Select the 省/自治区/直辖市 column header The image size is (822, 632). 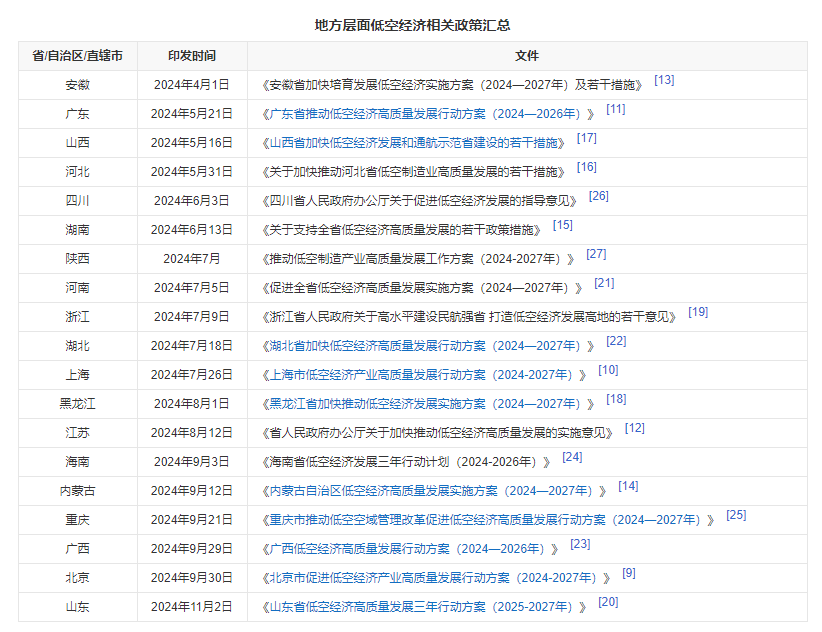[78, 56]
